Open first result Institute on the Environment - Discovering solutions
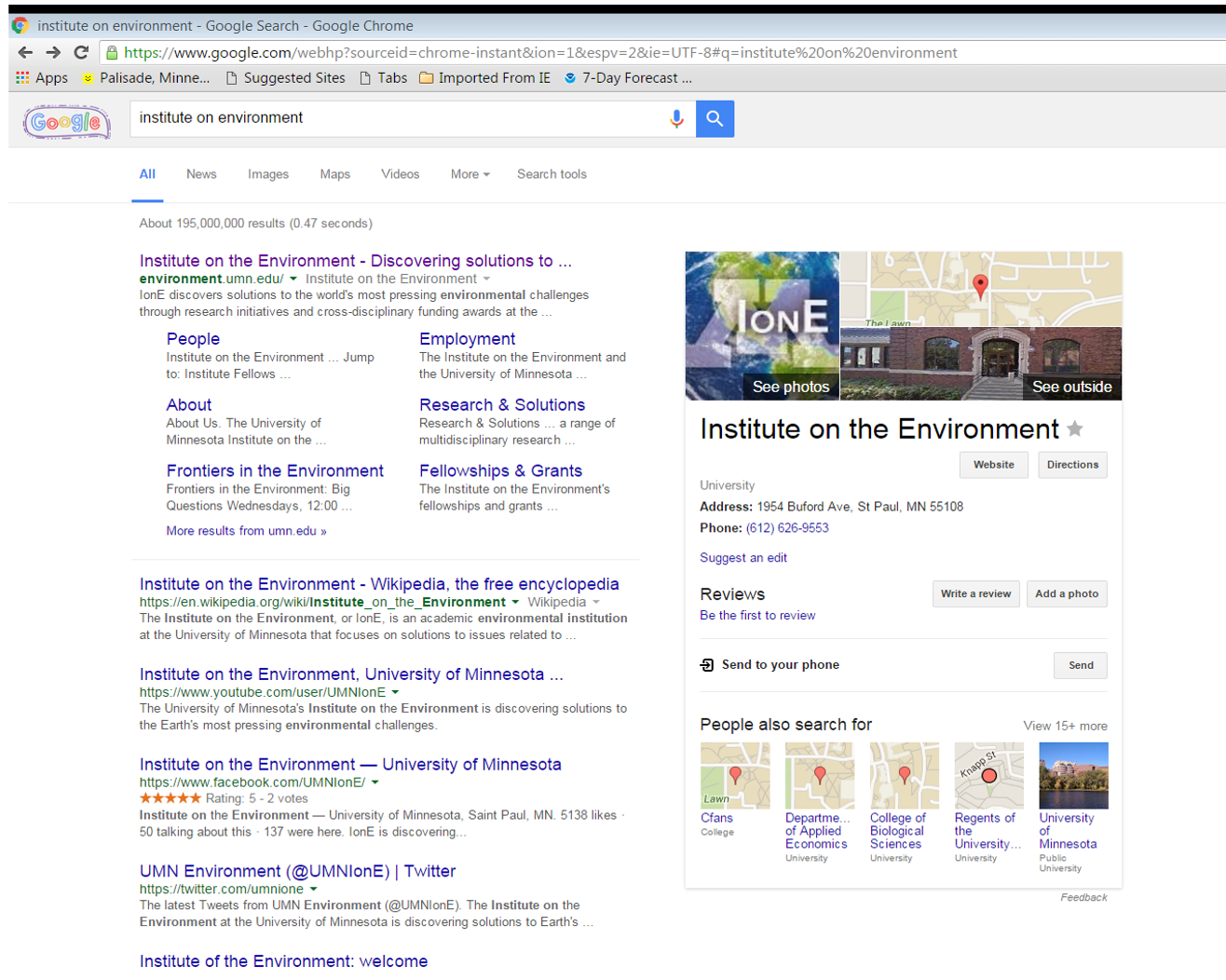This screenshot has width=1226, height=980. [x=356, y=261]
